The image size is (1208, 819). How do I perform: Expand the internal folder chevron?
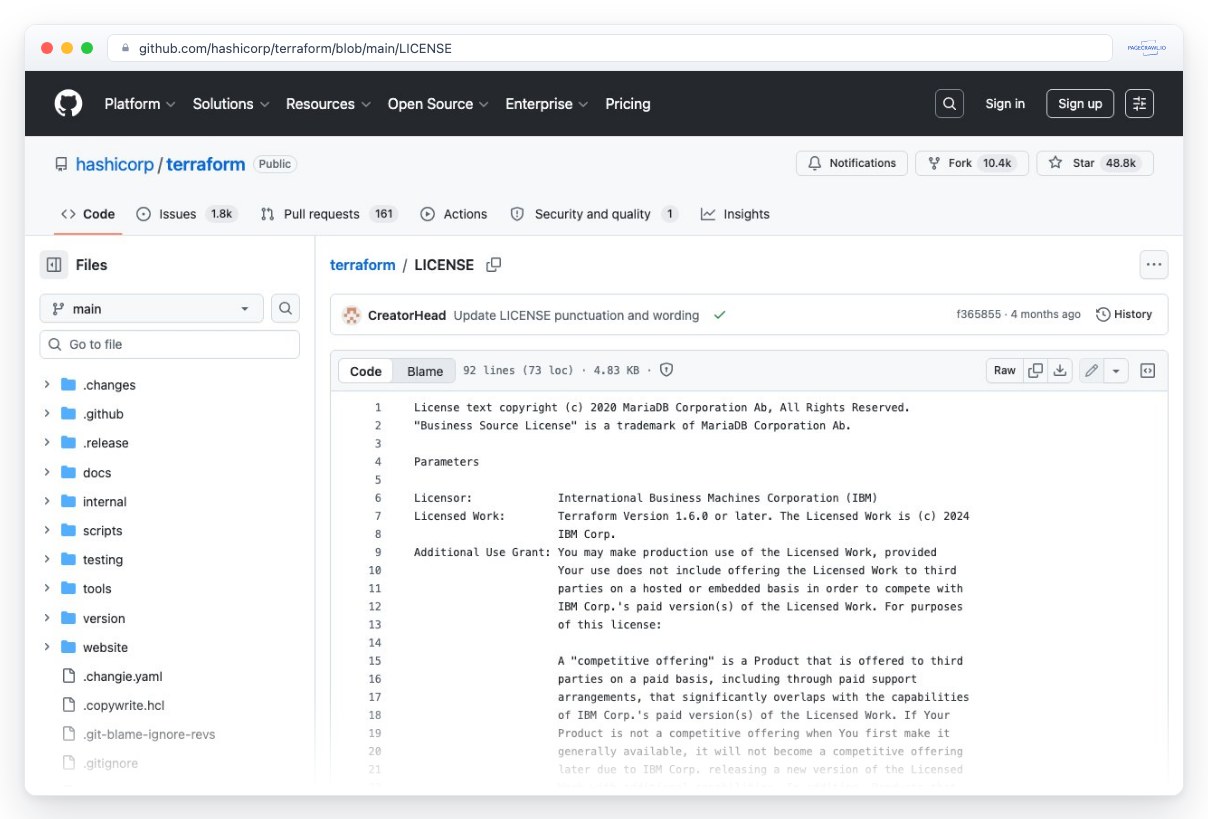[x=47, y=501]
